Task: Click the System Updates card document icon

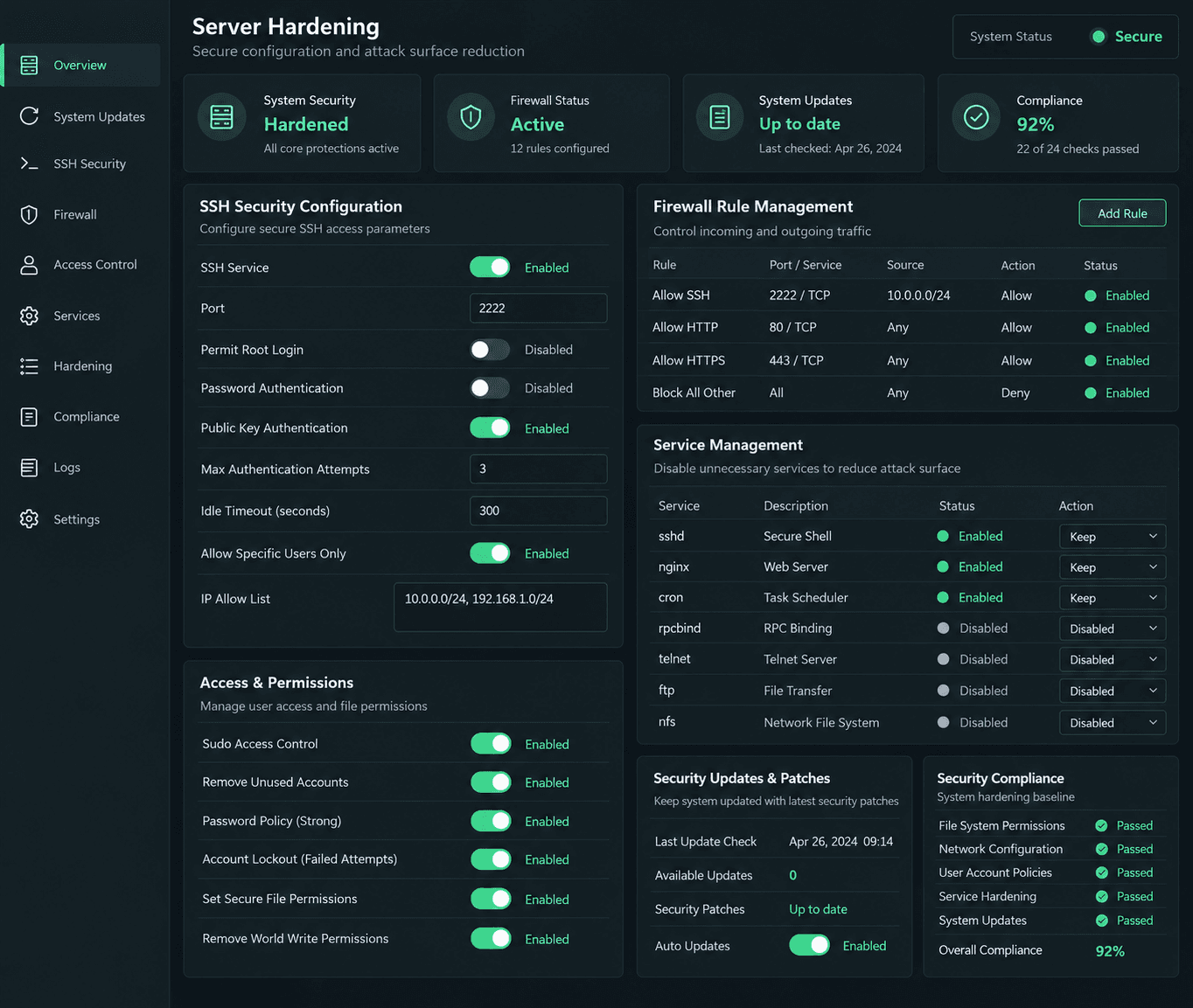Action: point(720,117)
